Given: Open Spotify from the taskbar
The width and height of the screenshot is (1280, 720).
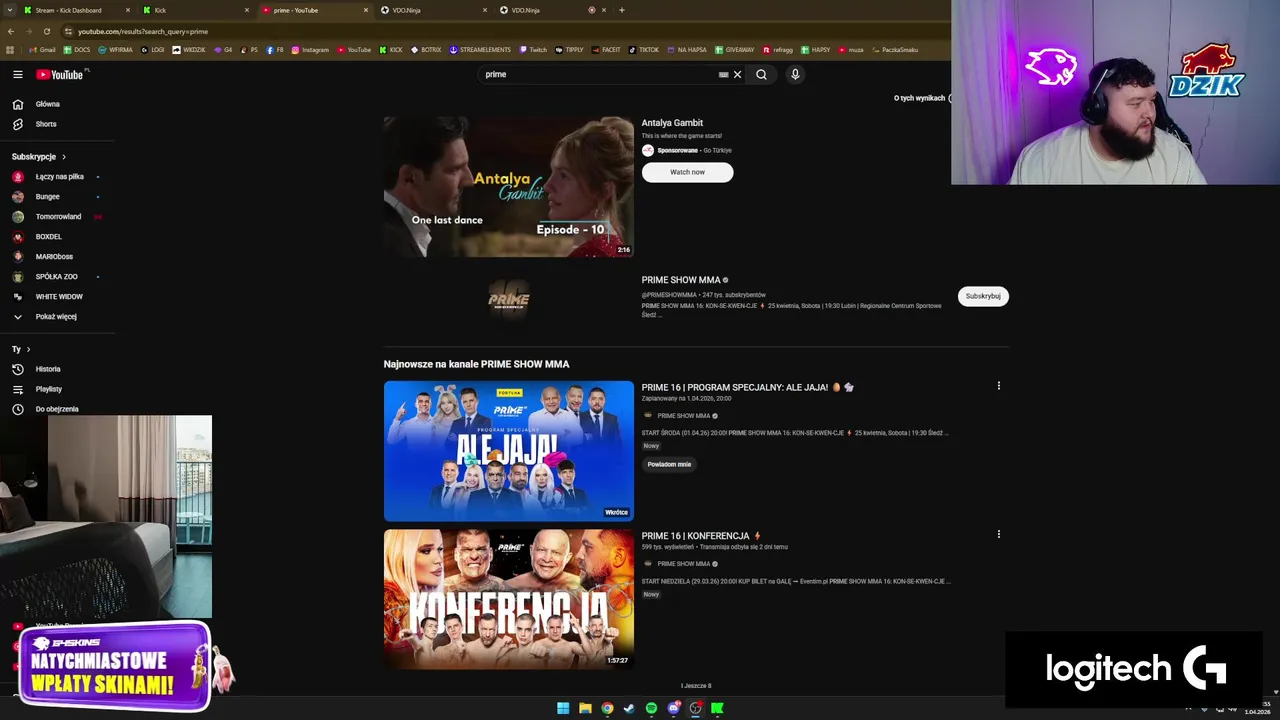Looking at the screenshot, I should (x=651, y=708).
